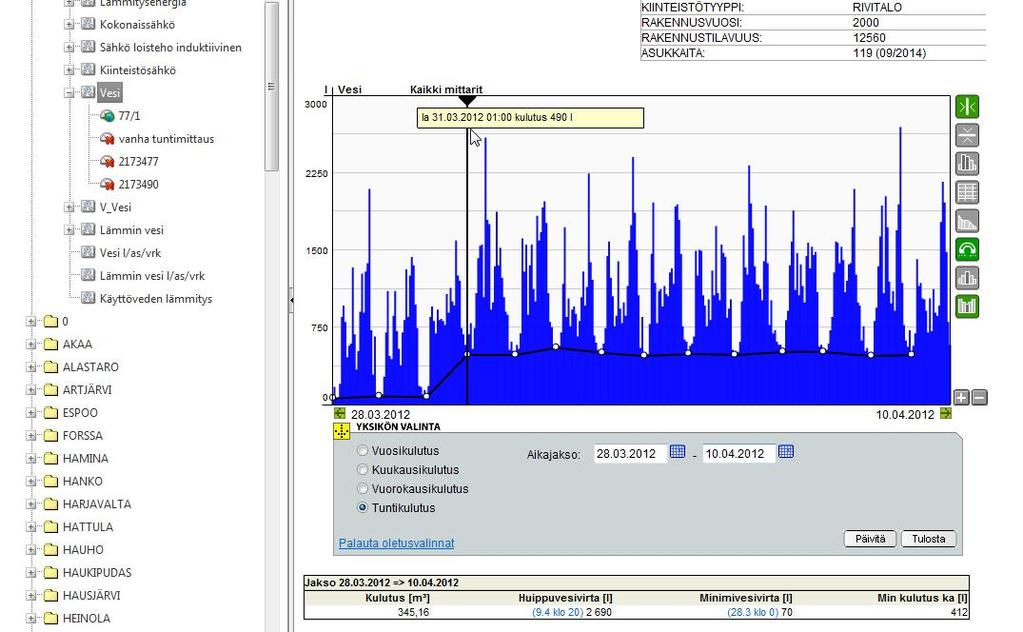1023x632 pixels.
Task: Open Vesi l/as/vrk report
Action: 130,252
